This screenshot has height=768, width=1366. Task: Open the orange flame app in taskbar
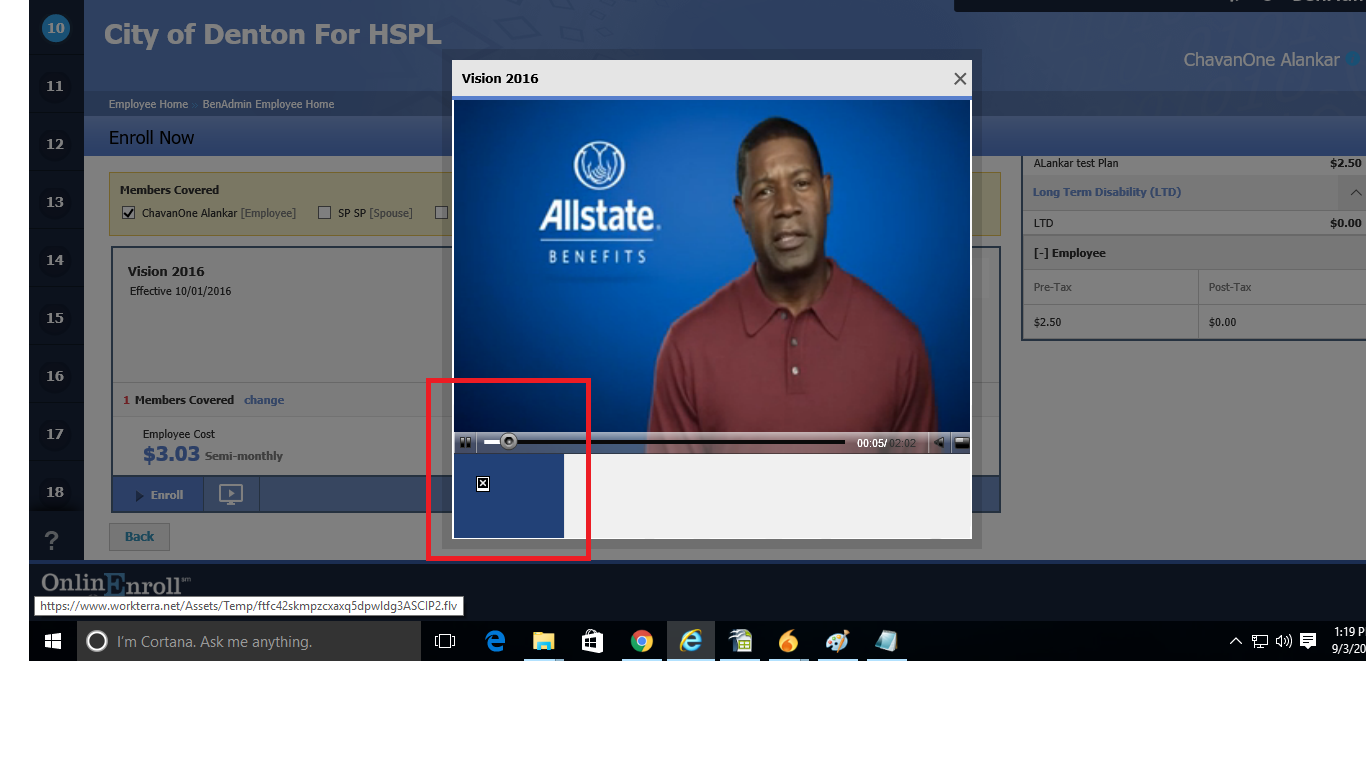tap(789, 641)
